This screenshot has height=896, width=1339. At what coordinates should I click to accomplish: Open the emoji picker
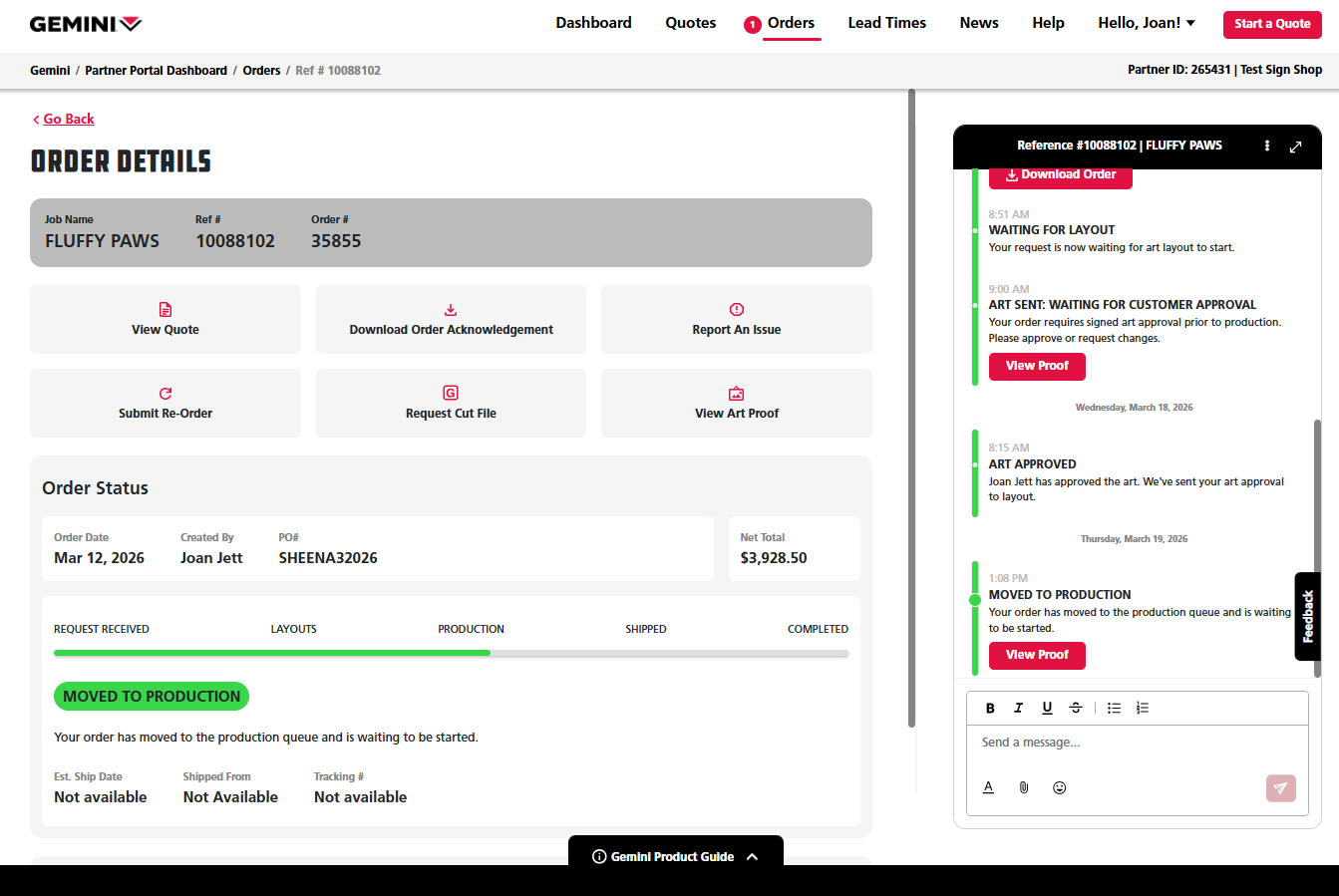pos(1060,787)
